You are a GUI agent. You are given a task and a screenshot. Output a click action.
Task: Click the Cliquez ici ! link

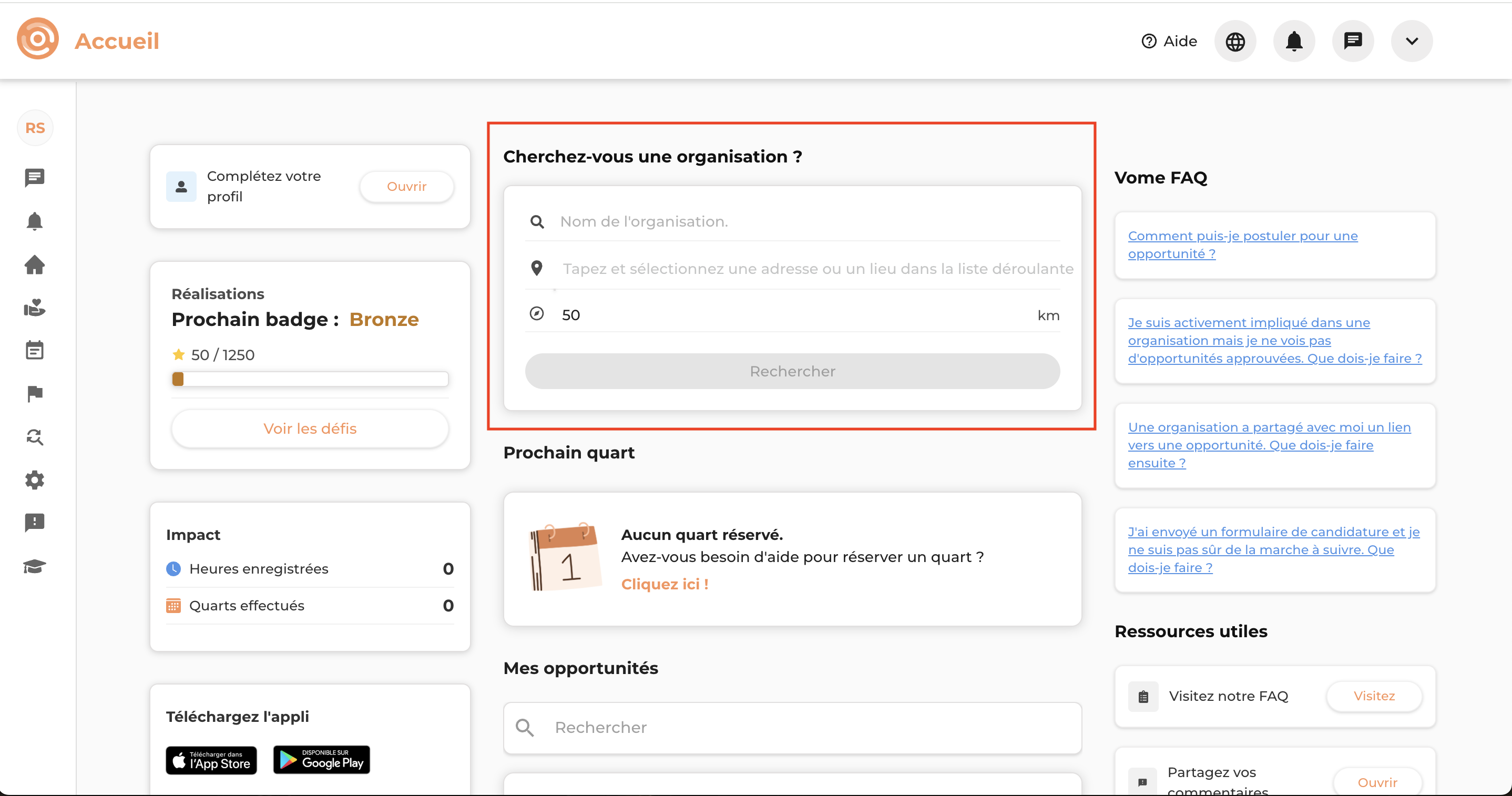coord(665,584)
